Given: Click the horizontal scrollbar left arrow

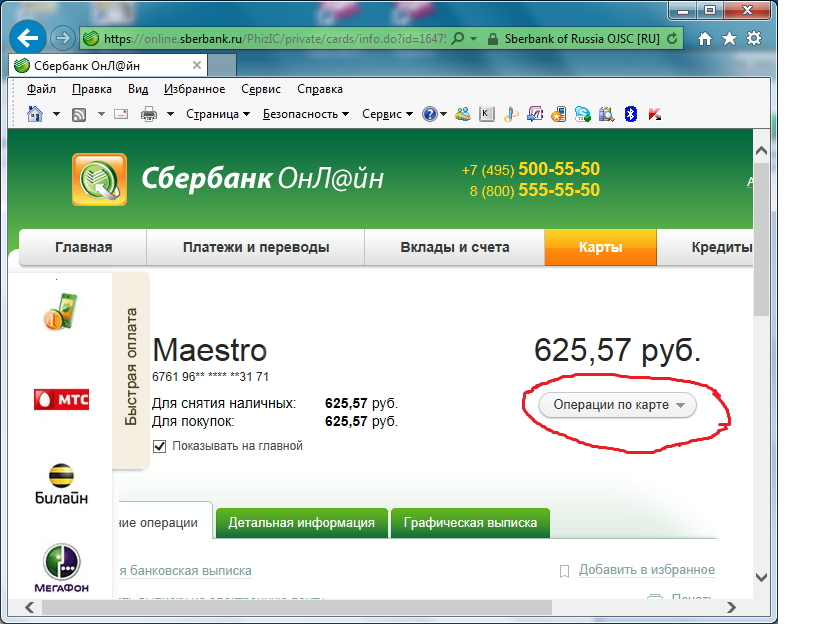Looking at the screenshot, I should (30, 607).
